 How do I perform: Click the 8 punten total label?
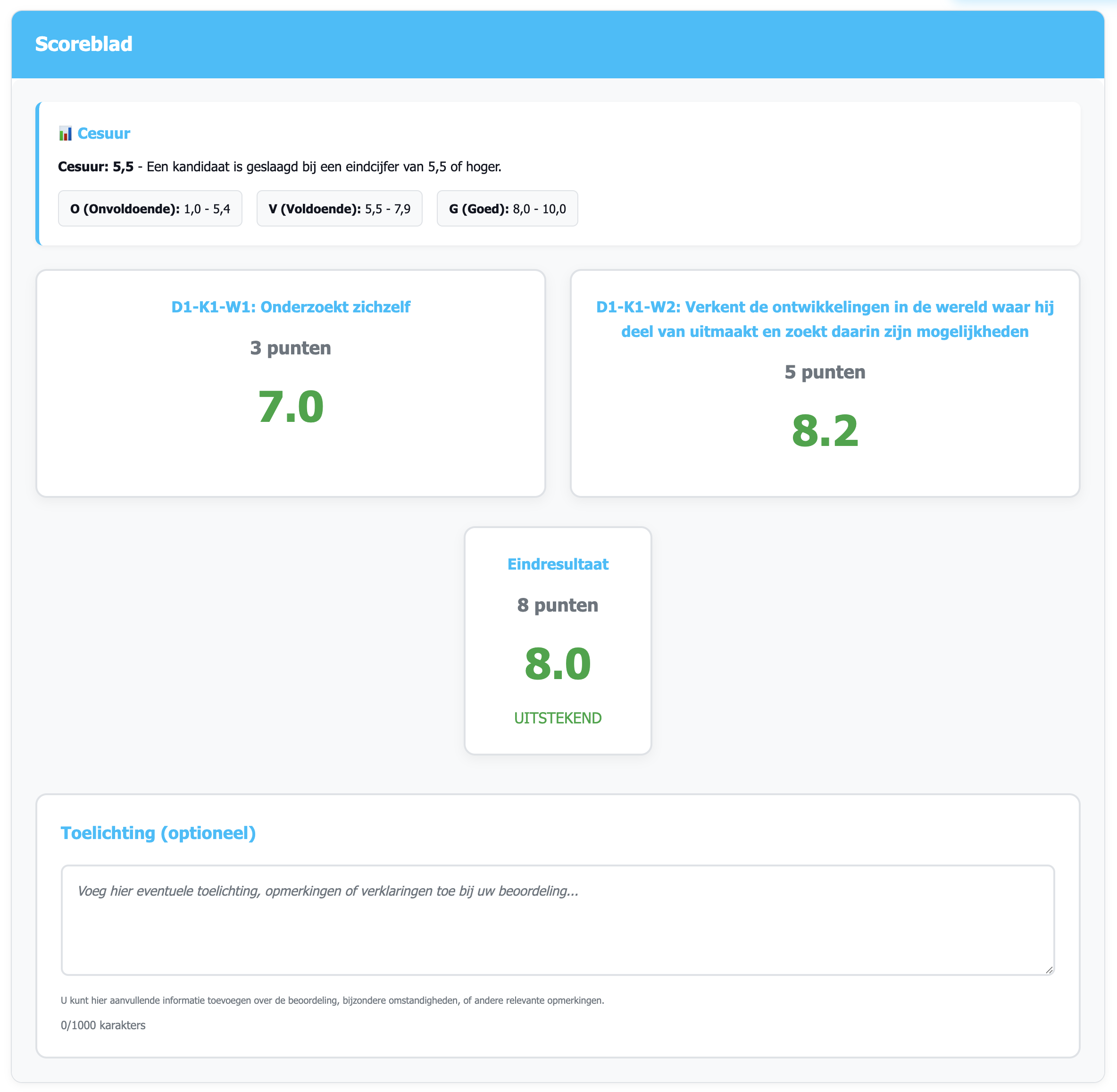click(x=558, y=605)
